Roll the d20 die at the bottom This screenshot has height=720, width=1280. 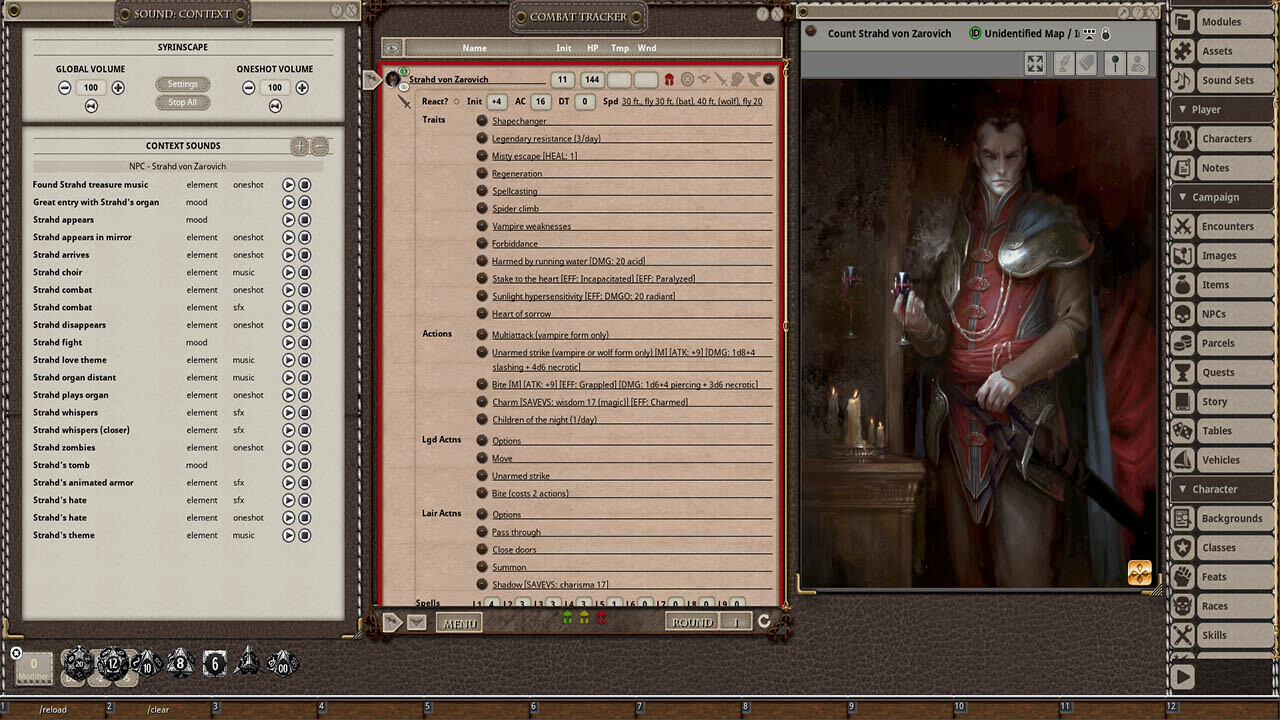[x=79, y=662]
